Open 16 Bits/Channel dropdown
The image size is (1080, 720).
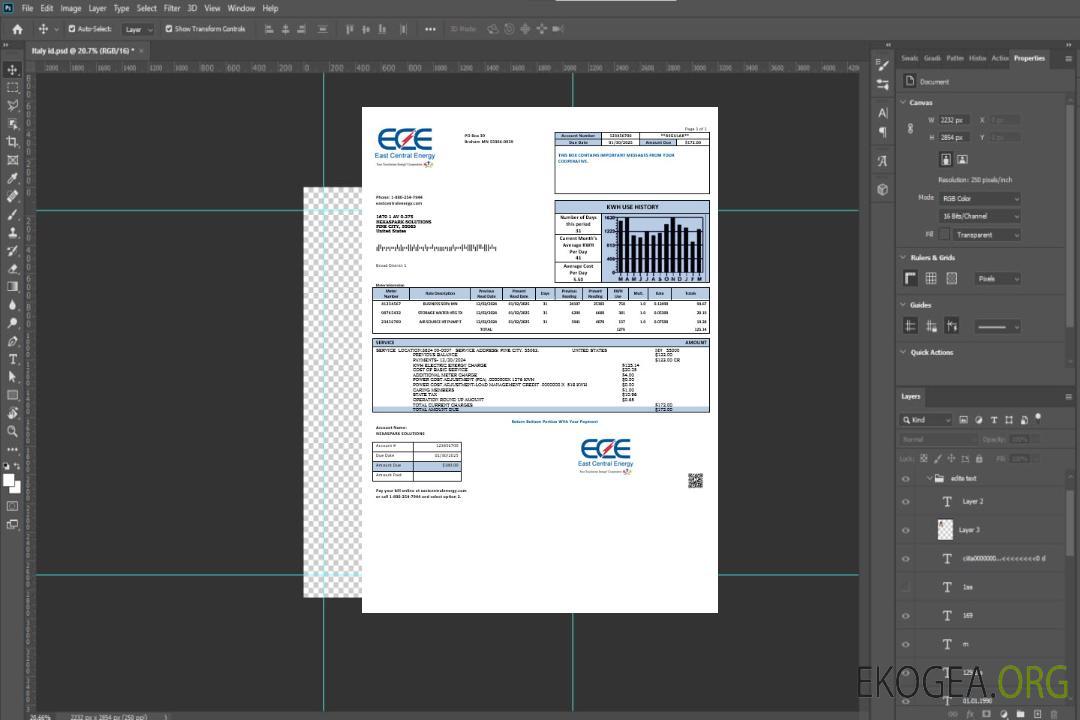[x=980, y=216]
